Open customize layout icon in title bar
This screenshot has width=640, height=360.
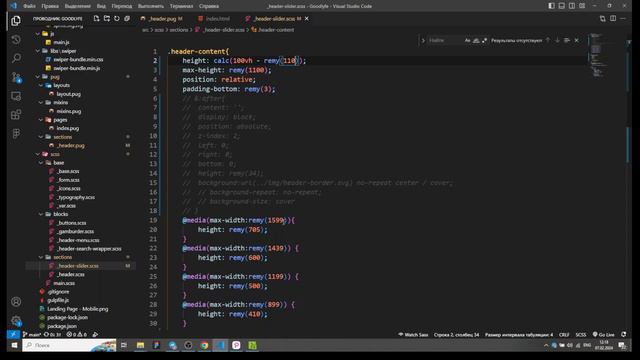pos(582,6)
